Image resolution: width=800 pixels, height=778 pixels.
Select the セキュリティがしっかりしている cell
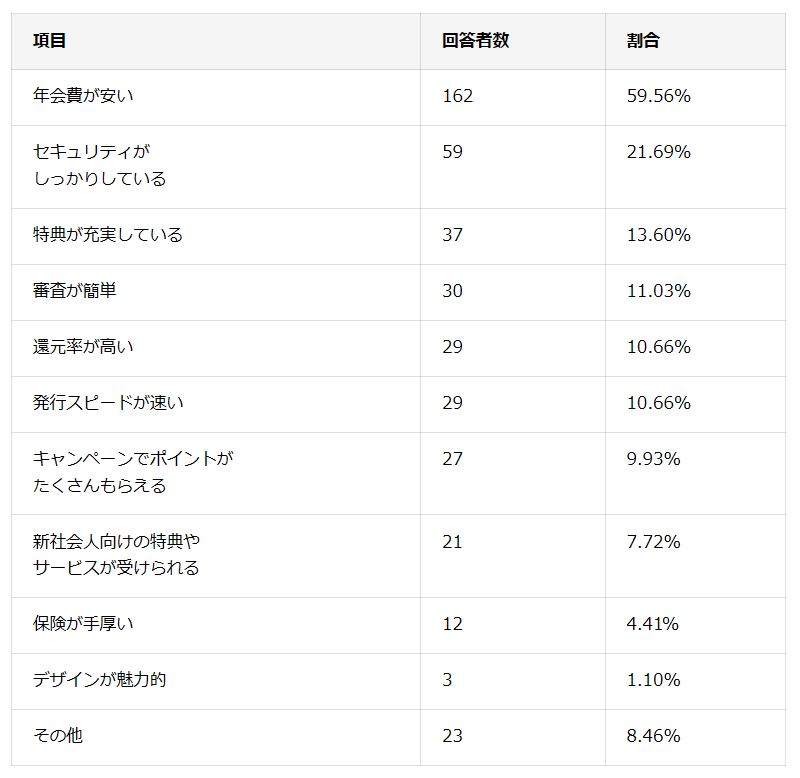99,166
